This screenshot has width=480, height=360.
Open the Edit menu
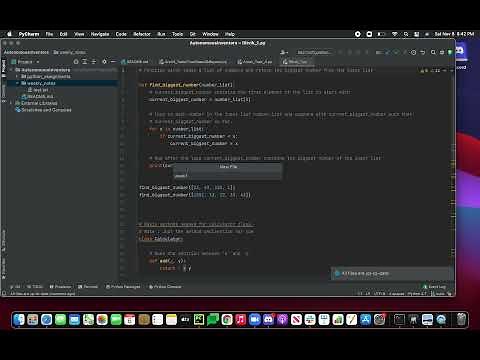[63, 34]
